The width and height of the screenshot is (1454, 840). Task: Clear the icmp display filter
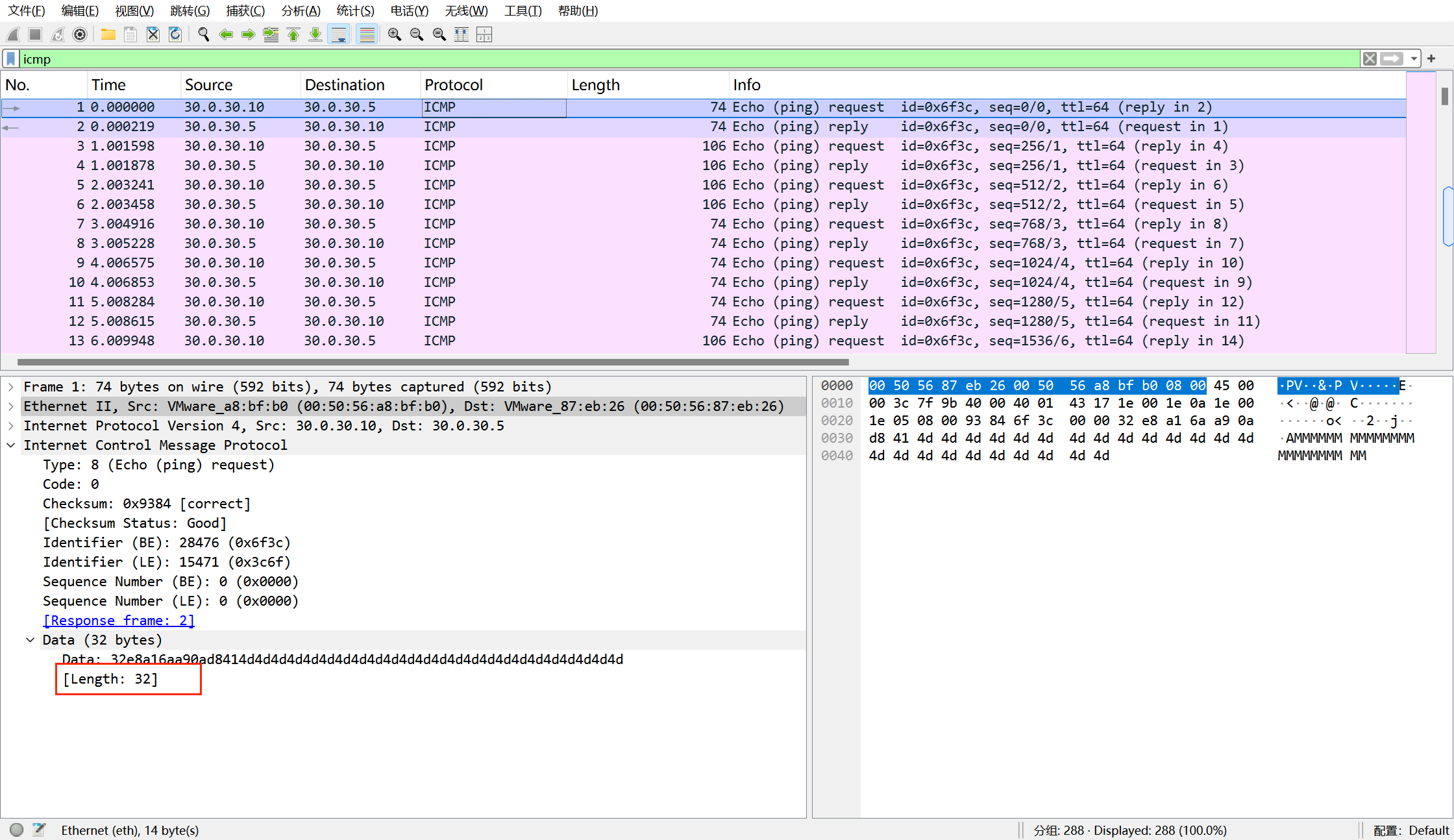click(1370, 59)
